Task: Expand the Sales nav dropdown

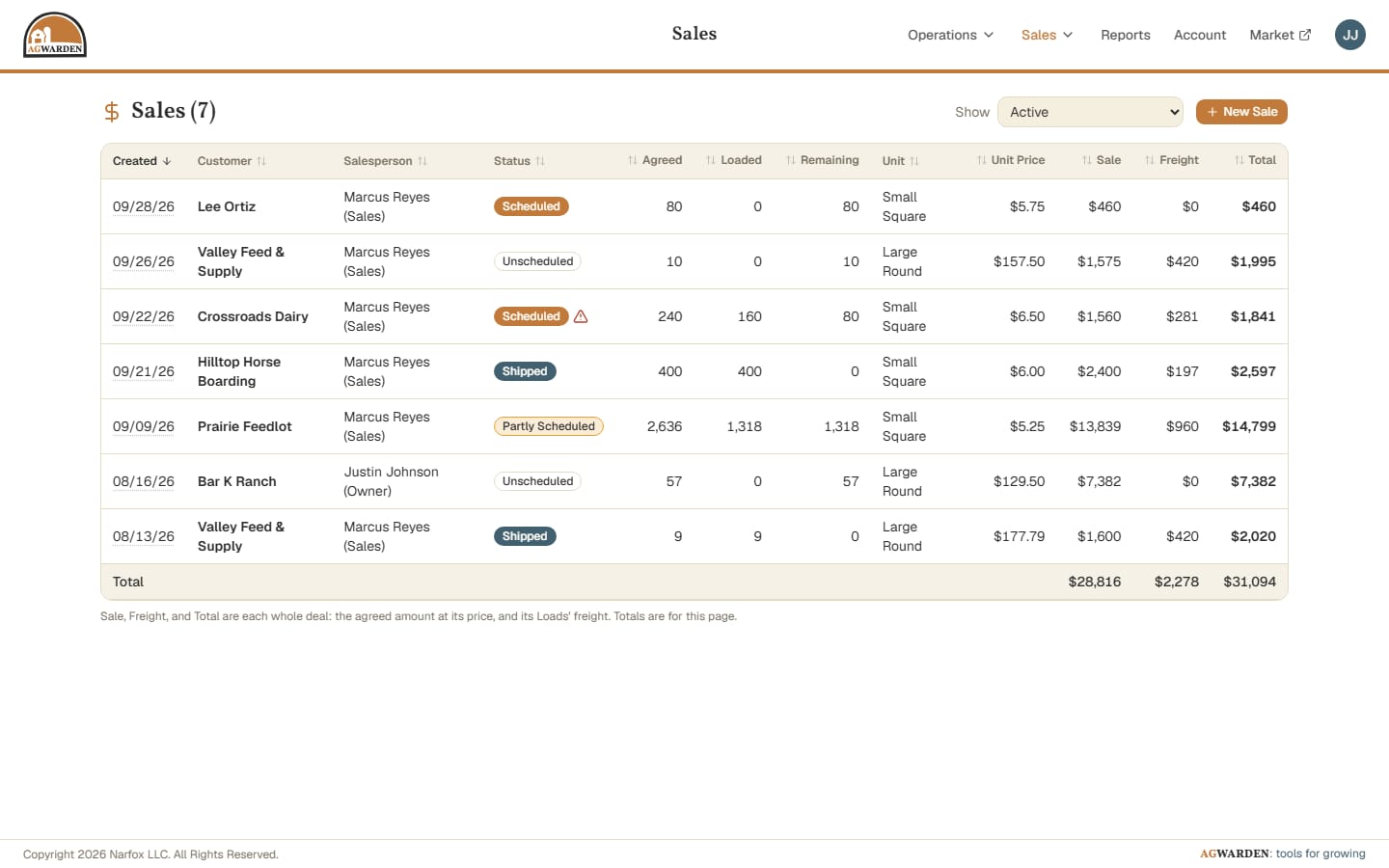Action: tap(1047, 35)
